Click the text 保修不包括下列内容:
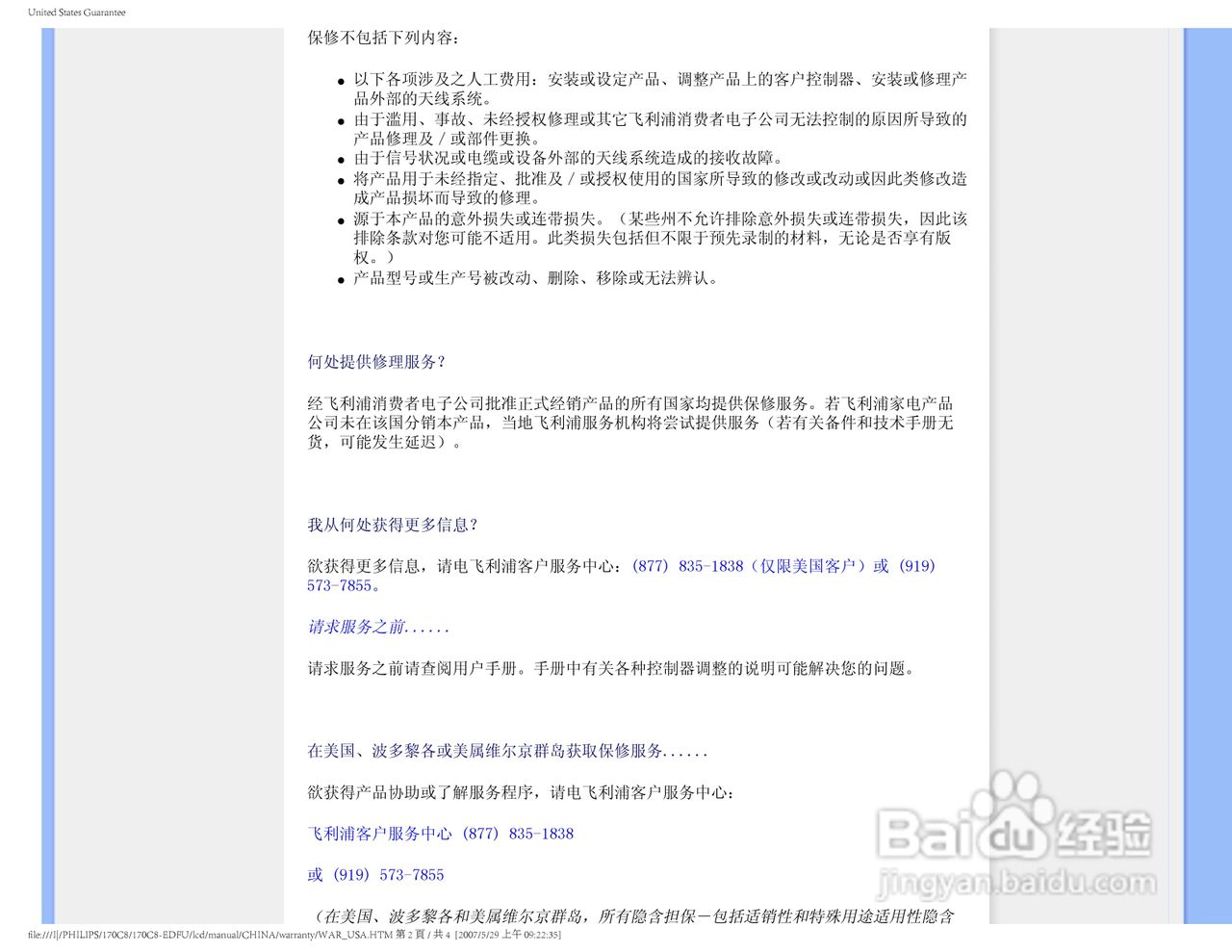 384,38
